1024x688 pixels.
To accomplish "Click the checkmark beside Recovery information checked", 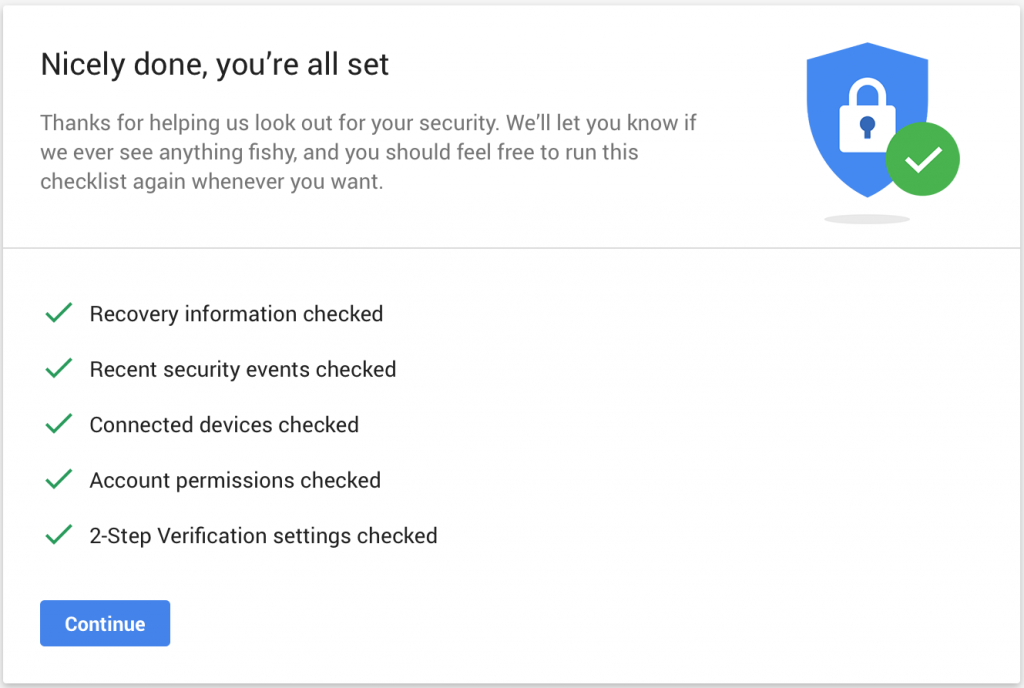I will coord(58,313).
